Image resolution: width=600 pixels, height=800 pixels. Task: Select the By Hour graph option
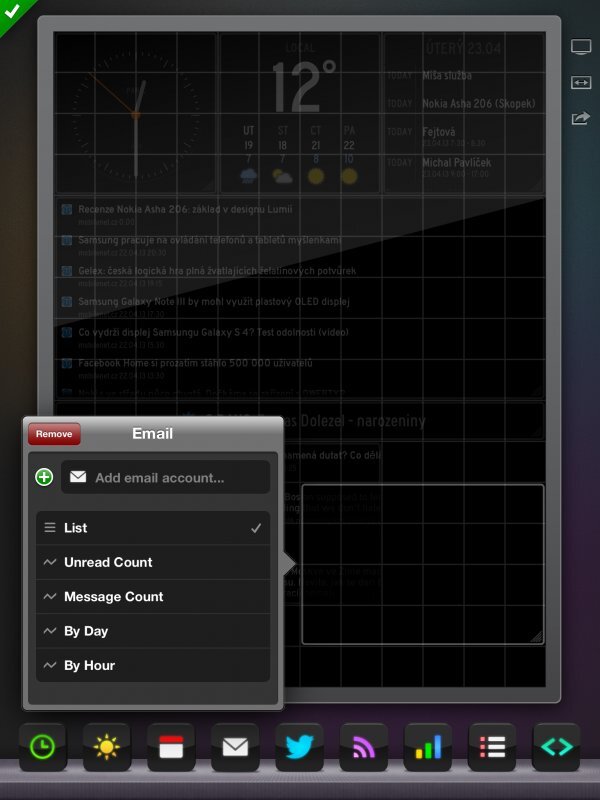point(153,665)
